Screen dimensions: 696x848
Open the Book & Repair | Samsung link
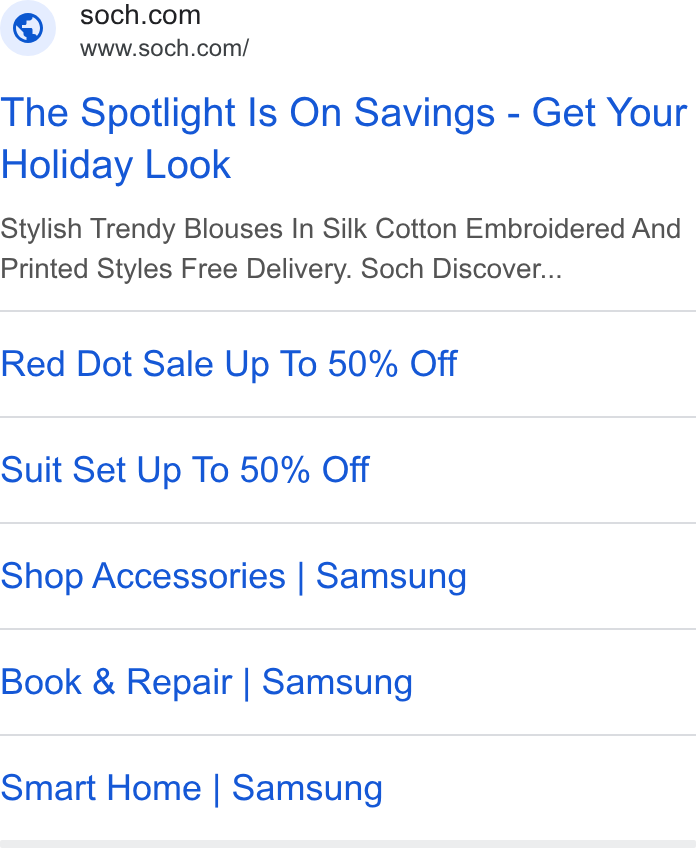[x=207, y=682]
